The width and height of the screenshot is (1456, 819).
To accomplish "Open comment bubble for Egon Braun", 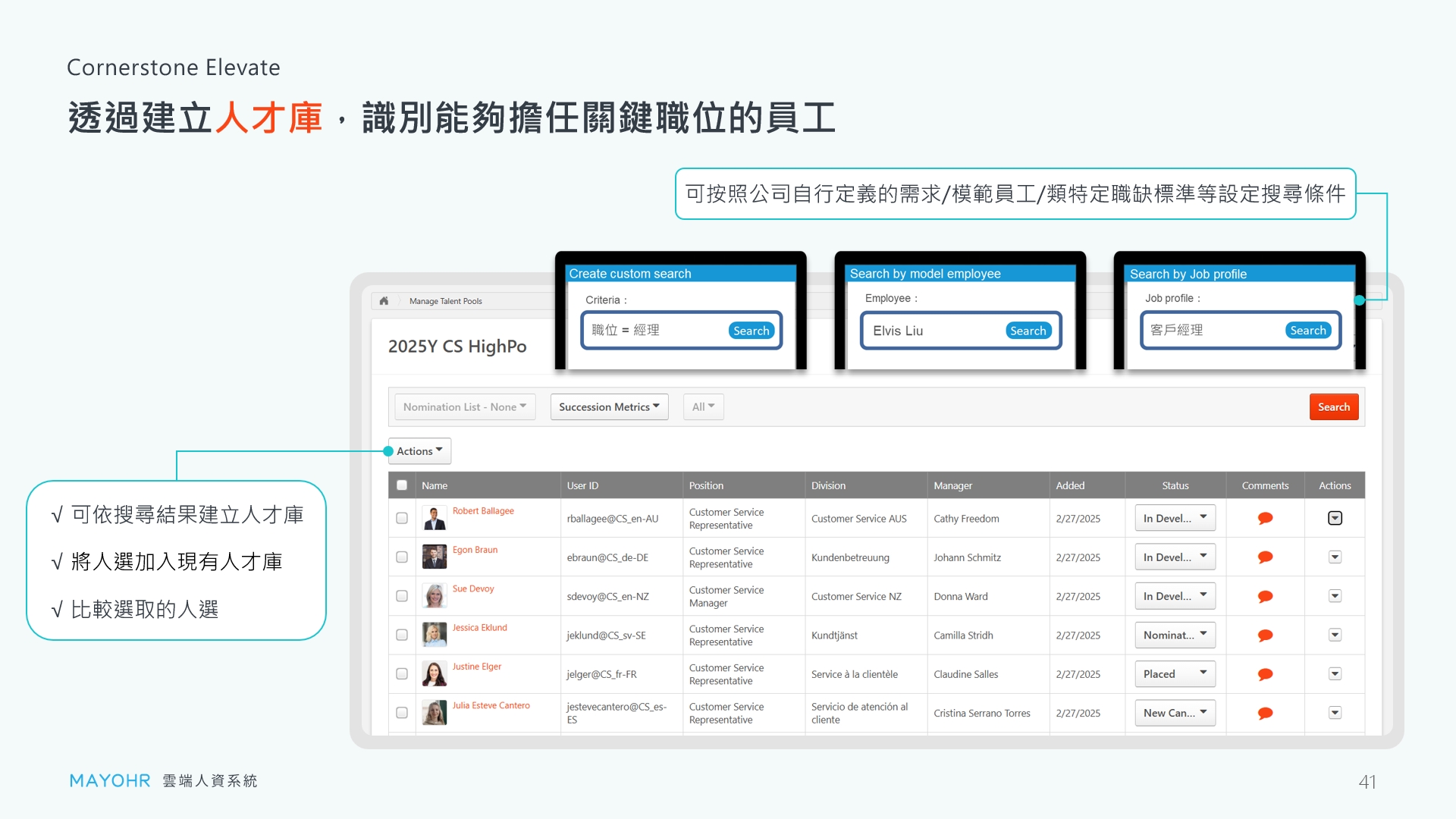I will pyautogui.click(x=1265, y=557).
